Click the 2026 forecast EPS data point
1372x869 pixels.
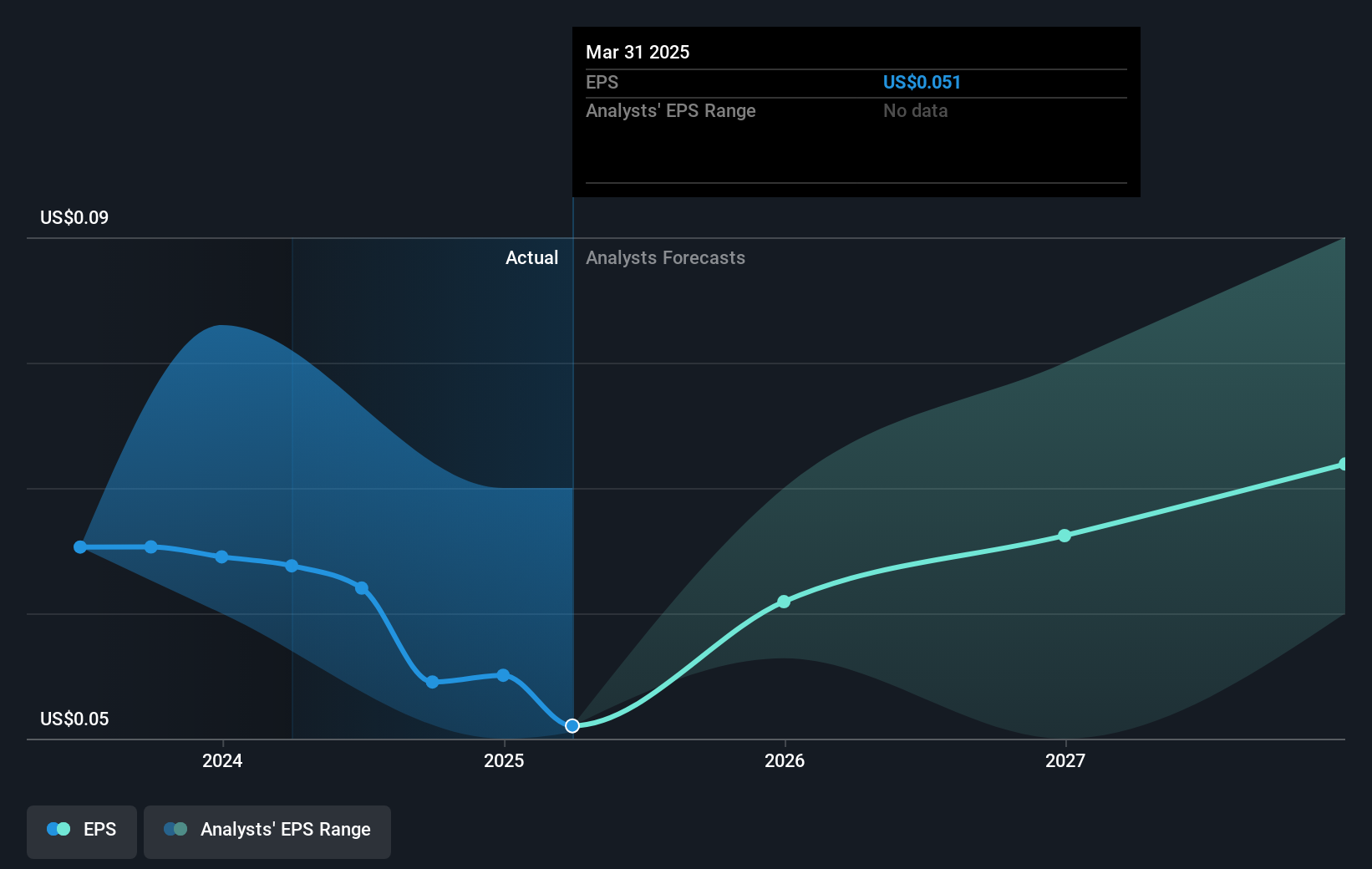[x=784, y=602]
